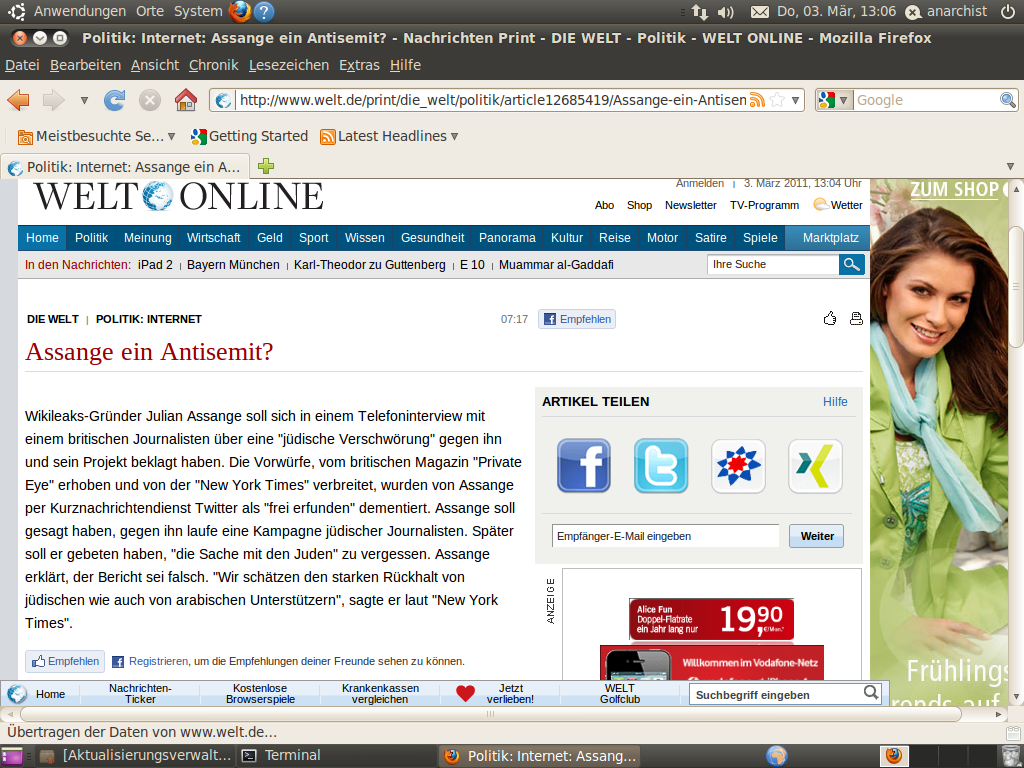This screenshot has height=768, width=1024.
Task: Open the Hilfe link in Artikel teilen
Action: 835,402
